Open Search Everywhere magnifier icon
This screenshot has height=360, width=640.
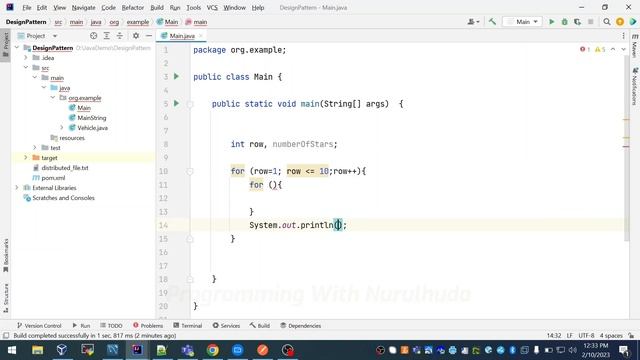coord(607,22)
